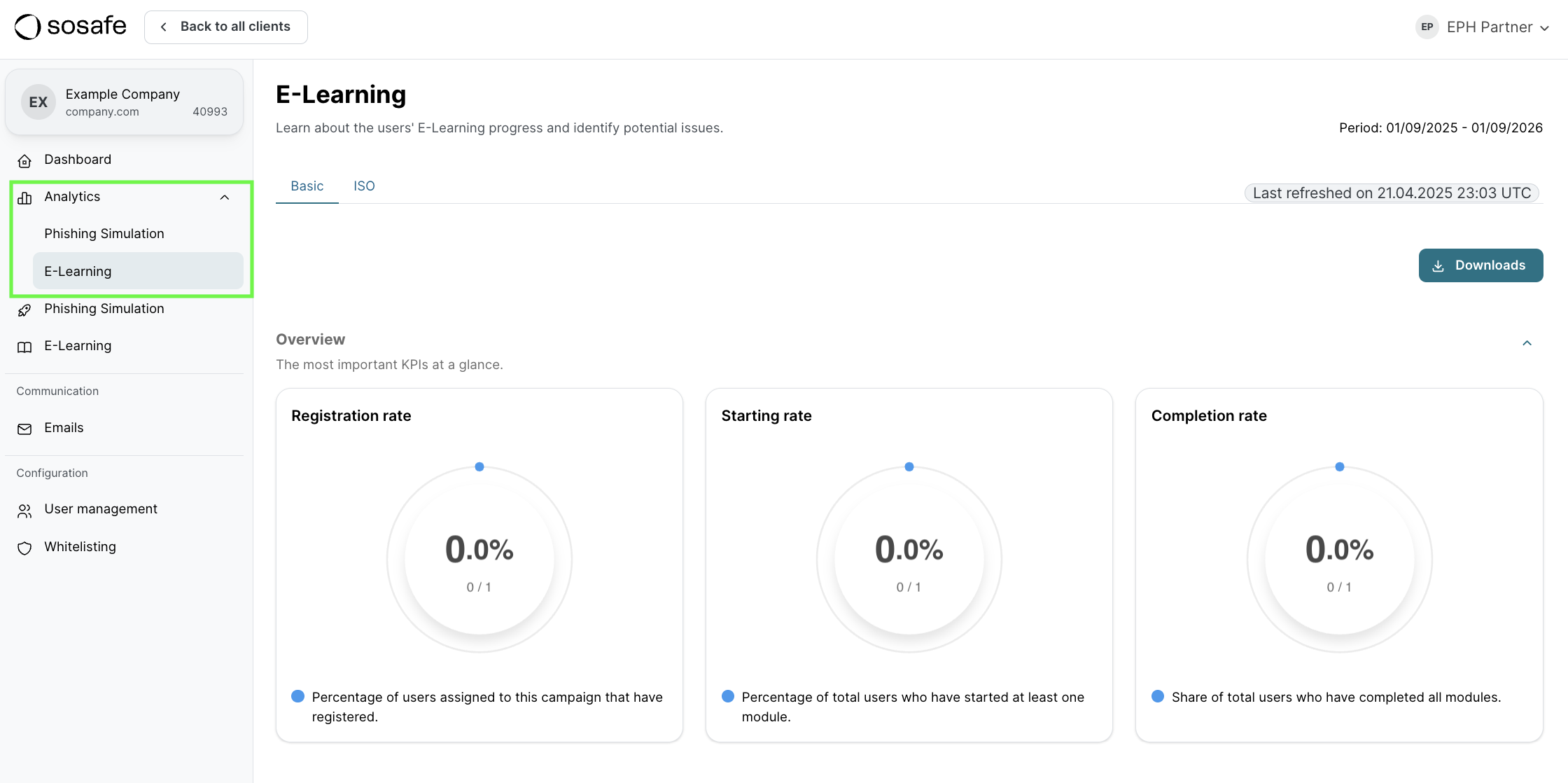Screen dimensions: 1568x783
Task: Switch to the ISO tab
Action: 364,186
